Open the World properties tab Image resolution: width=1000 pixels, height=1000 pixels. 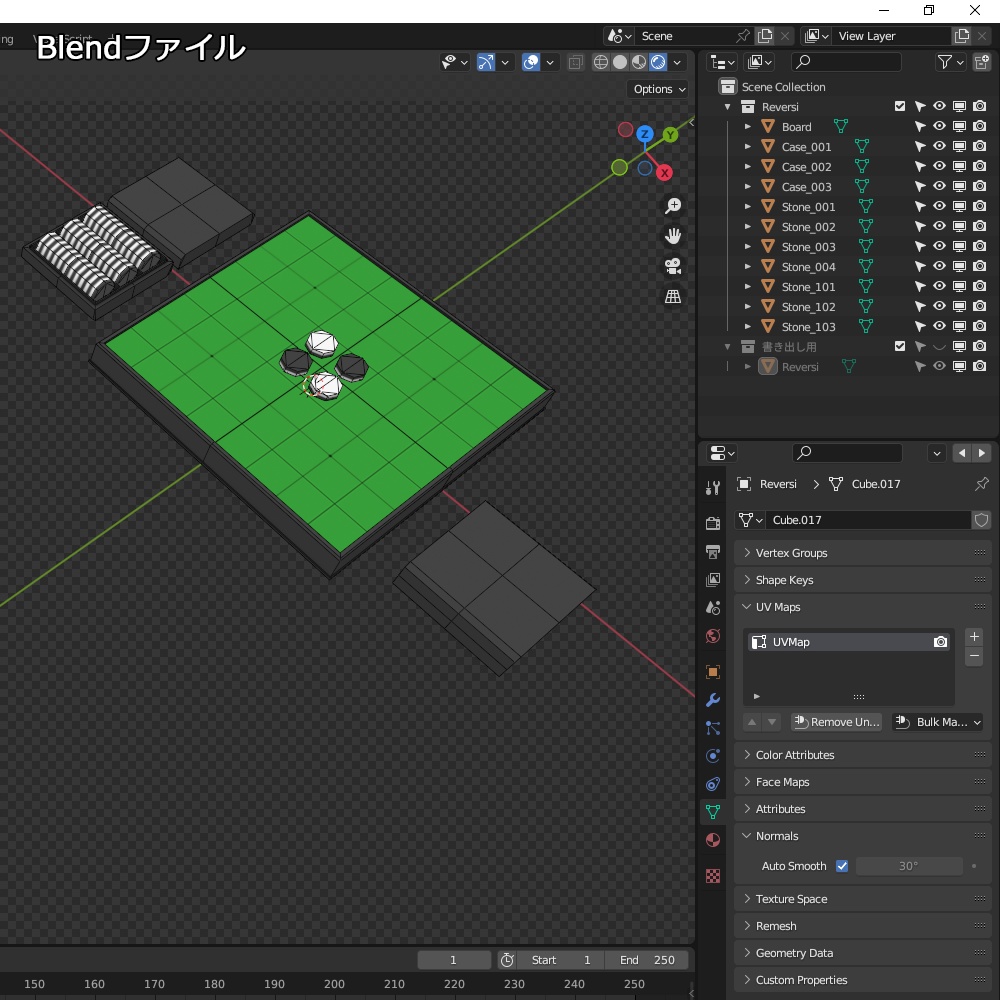click(x=712, y=636)
